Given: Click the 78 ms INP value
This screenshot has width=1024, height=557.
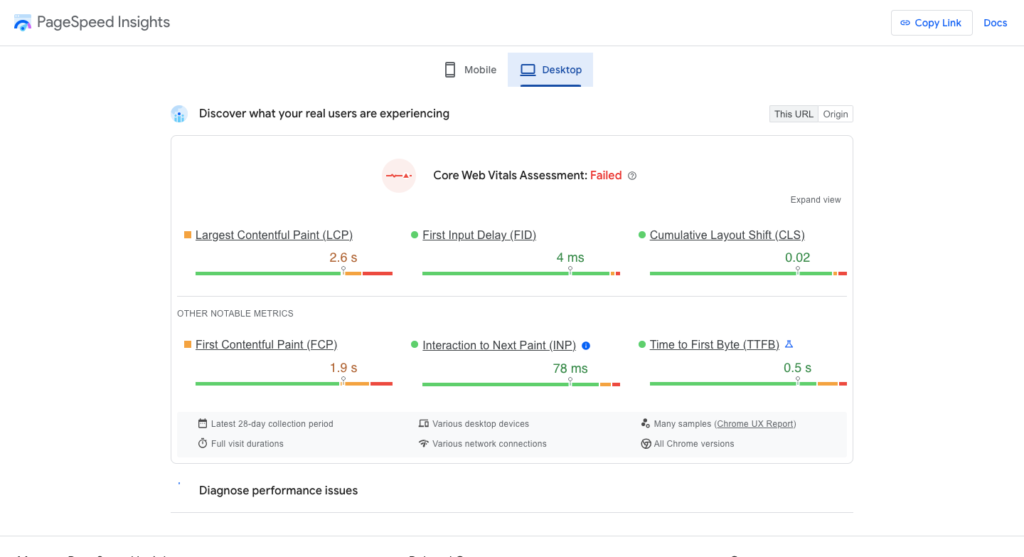Looking at the screenshot, I should (x=570, y=368).
